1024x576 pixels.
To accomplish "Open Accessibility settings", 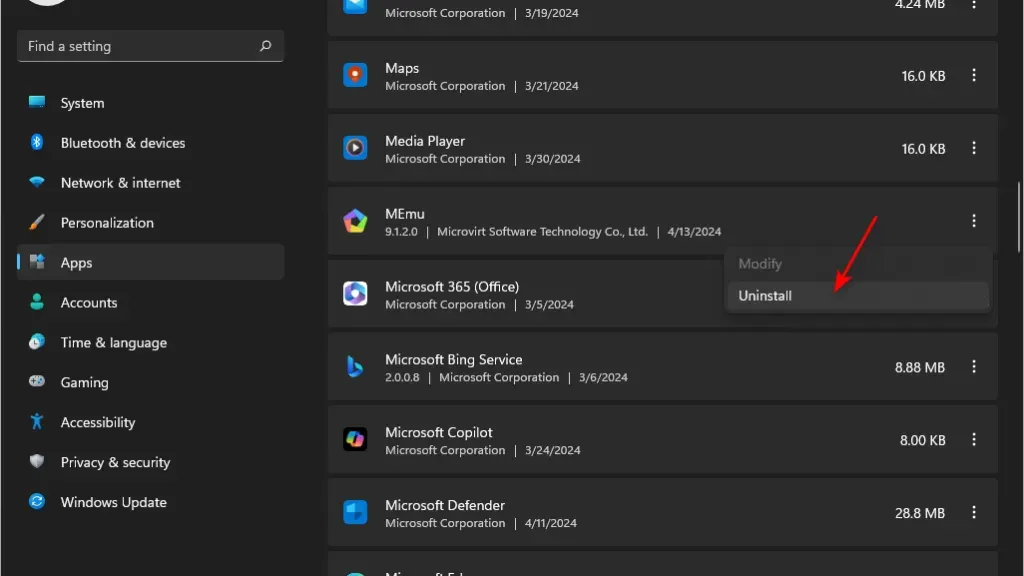I will point(150,422).
